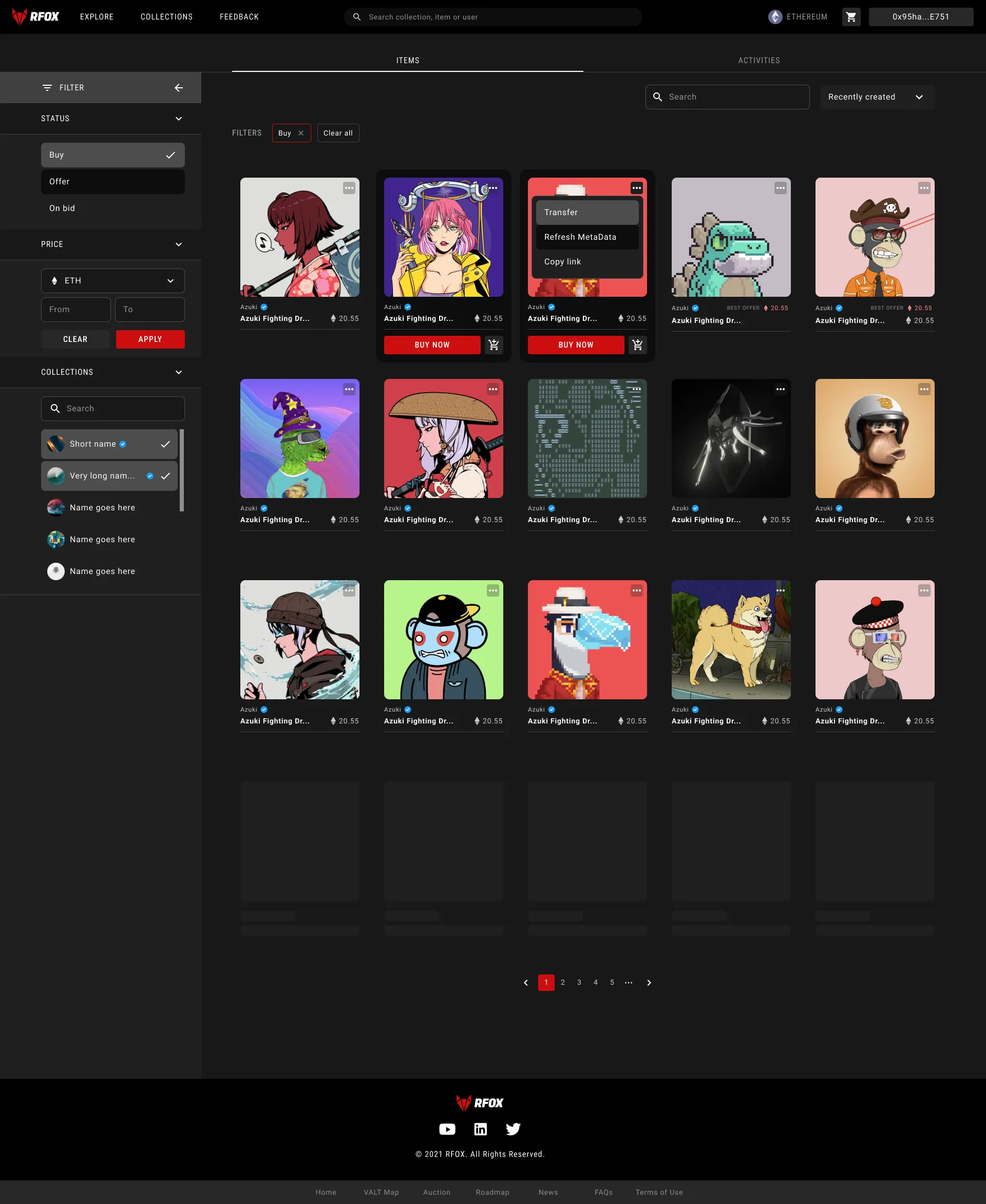Open the ETH currency dropdown
986x1204 pixels.
[112, 280]
